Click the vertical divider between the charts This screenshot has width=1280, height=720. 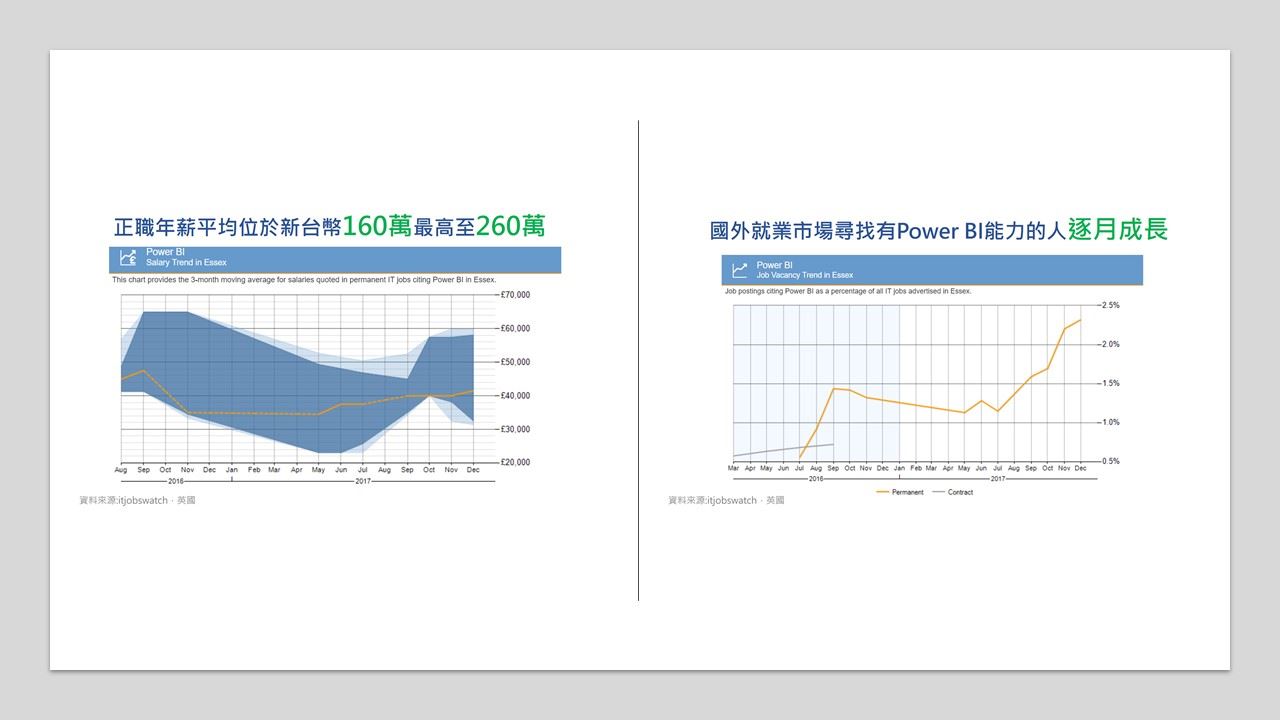tap(638, 360)
